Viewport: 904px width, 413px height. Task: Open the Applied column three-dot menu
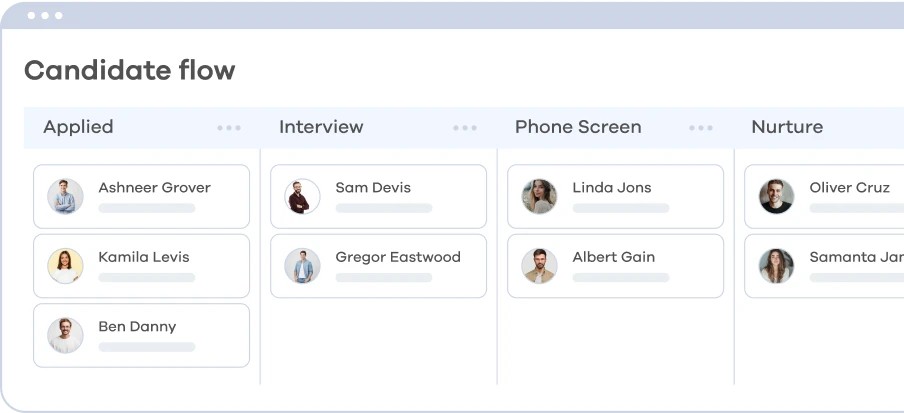click(x=229, y=128)
